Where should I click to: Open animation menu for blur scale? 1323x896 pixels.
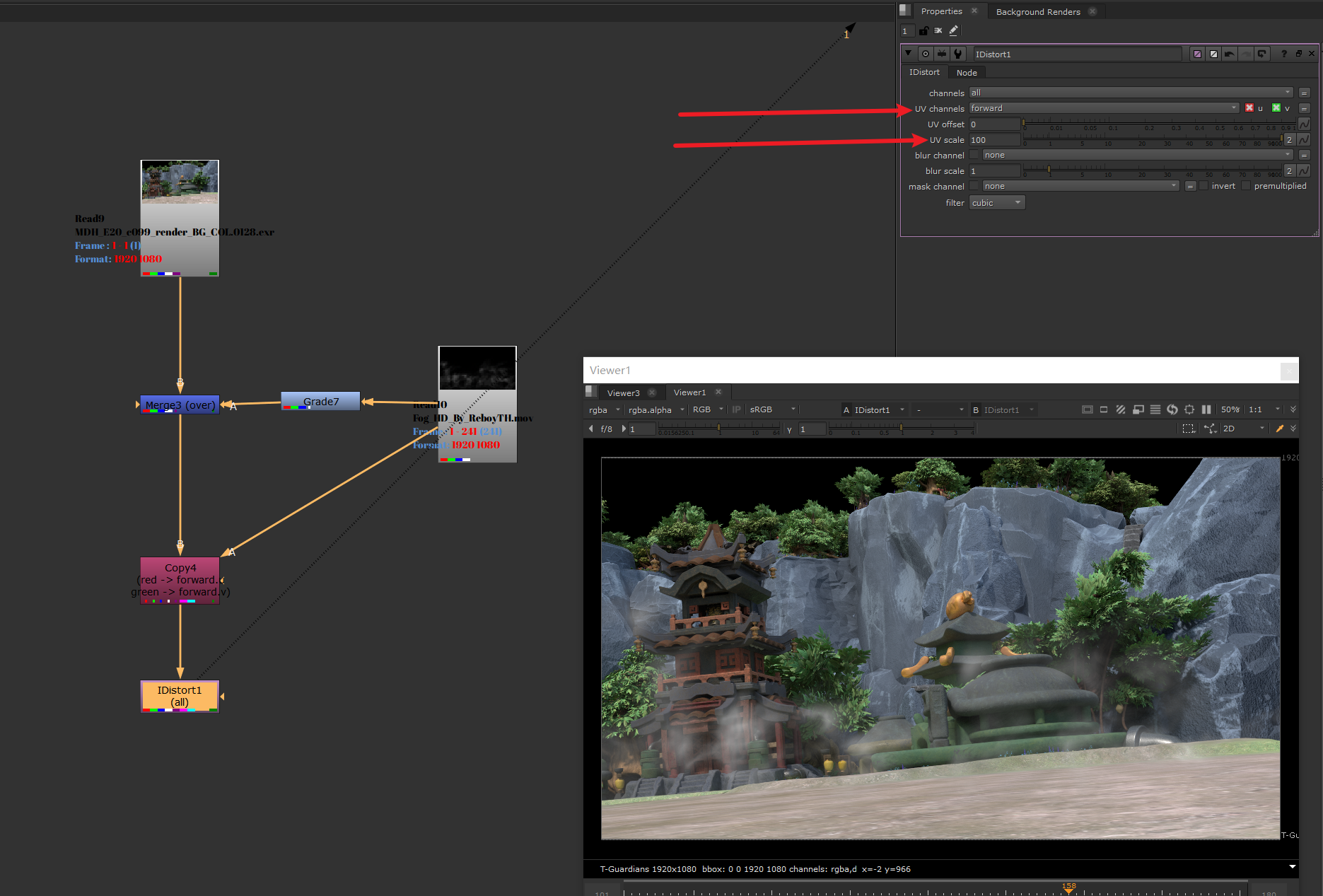point(1305,171)
